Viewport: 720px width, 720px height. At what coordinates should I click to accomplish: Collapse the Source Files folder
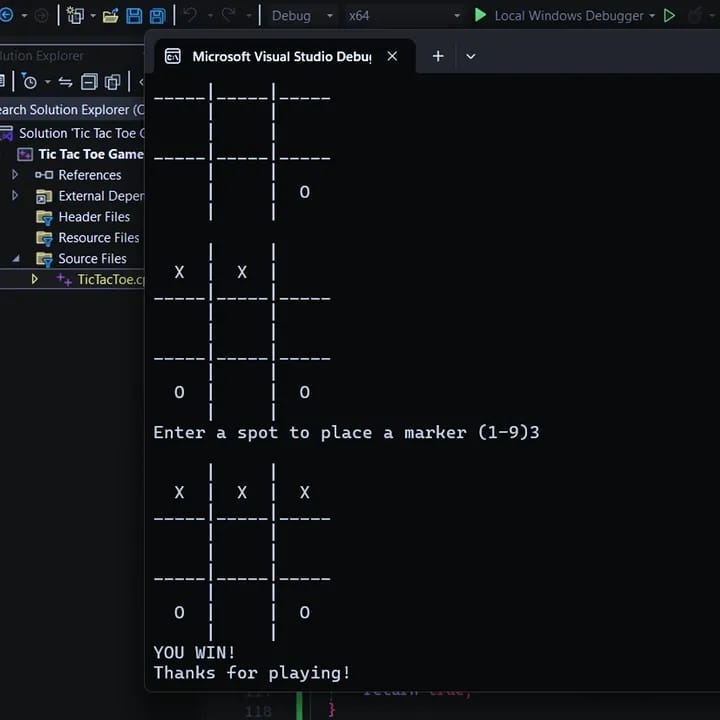pyautogui.click(x=16, y=259)
